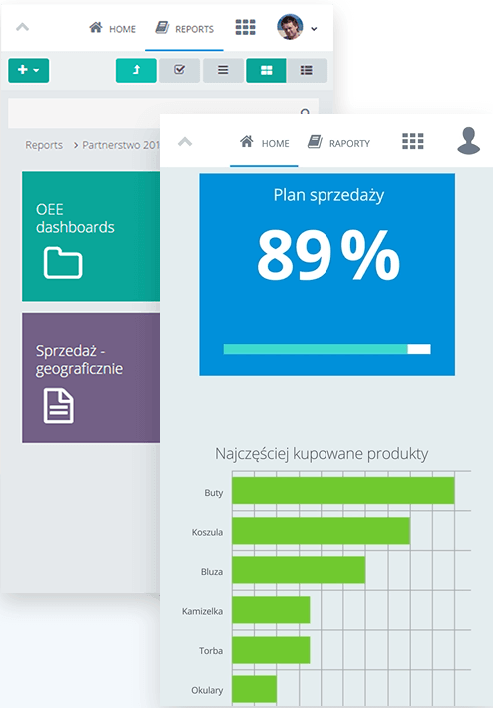
Task: Click the Plan sprzedaży progress bar
Action: (327, 349)
